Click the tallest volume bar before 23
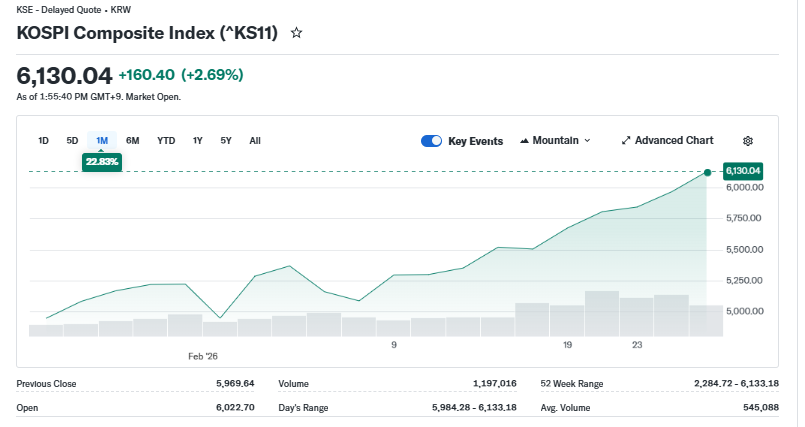Image resolution: width=805 pixels, height=427 pixels. [x=602, y=314]
